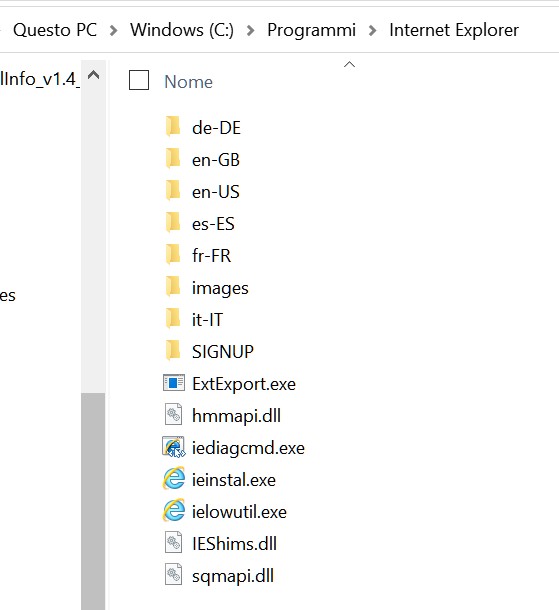This screenshot has height=610, width=559.
Task: Go to Programmi in breadcrumb
Action: (x=311, y=30)
